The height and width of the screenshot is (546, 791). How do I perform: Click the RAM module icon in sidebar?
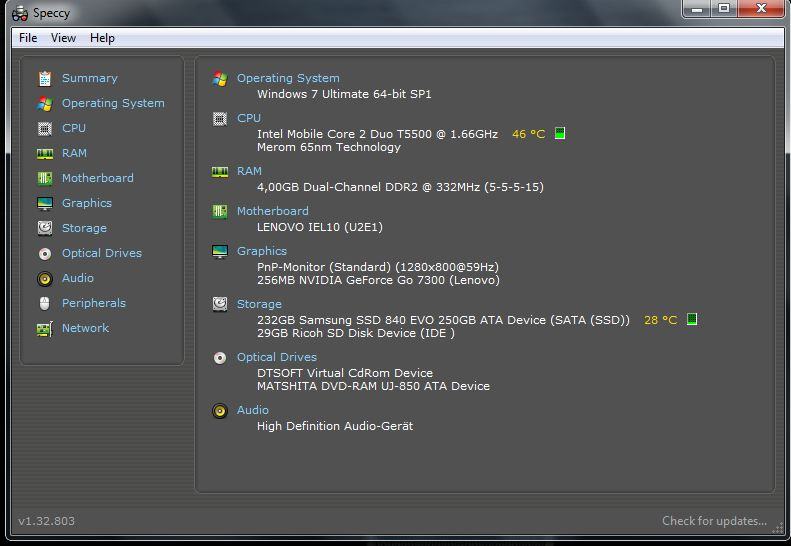point(45,153)
